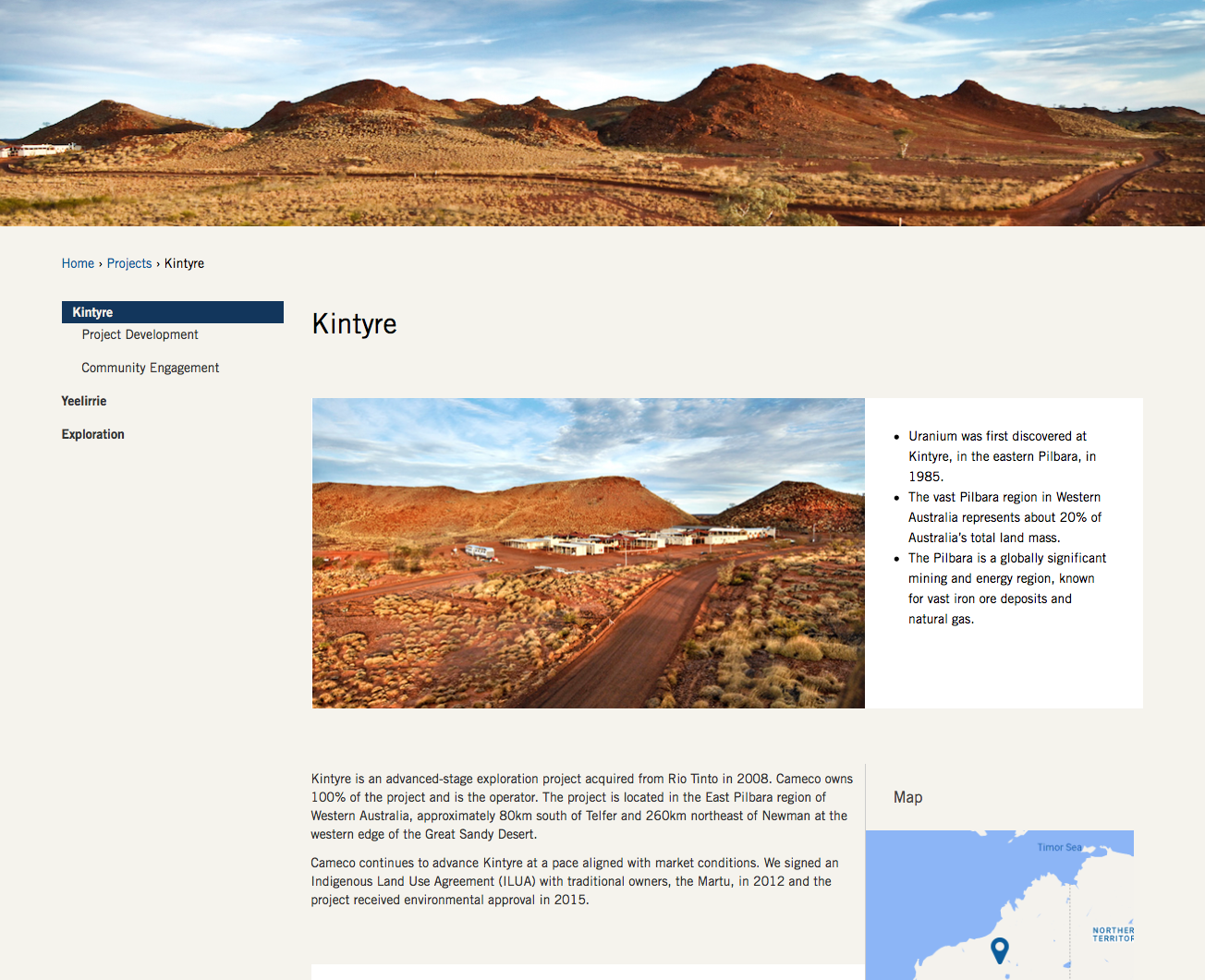
Task: Click the Home breadcrumb link
Action: (78, 263)
